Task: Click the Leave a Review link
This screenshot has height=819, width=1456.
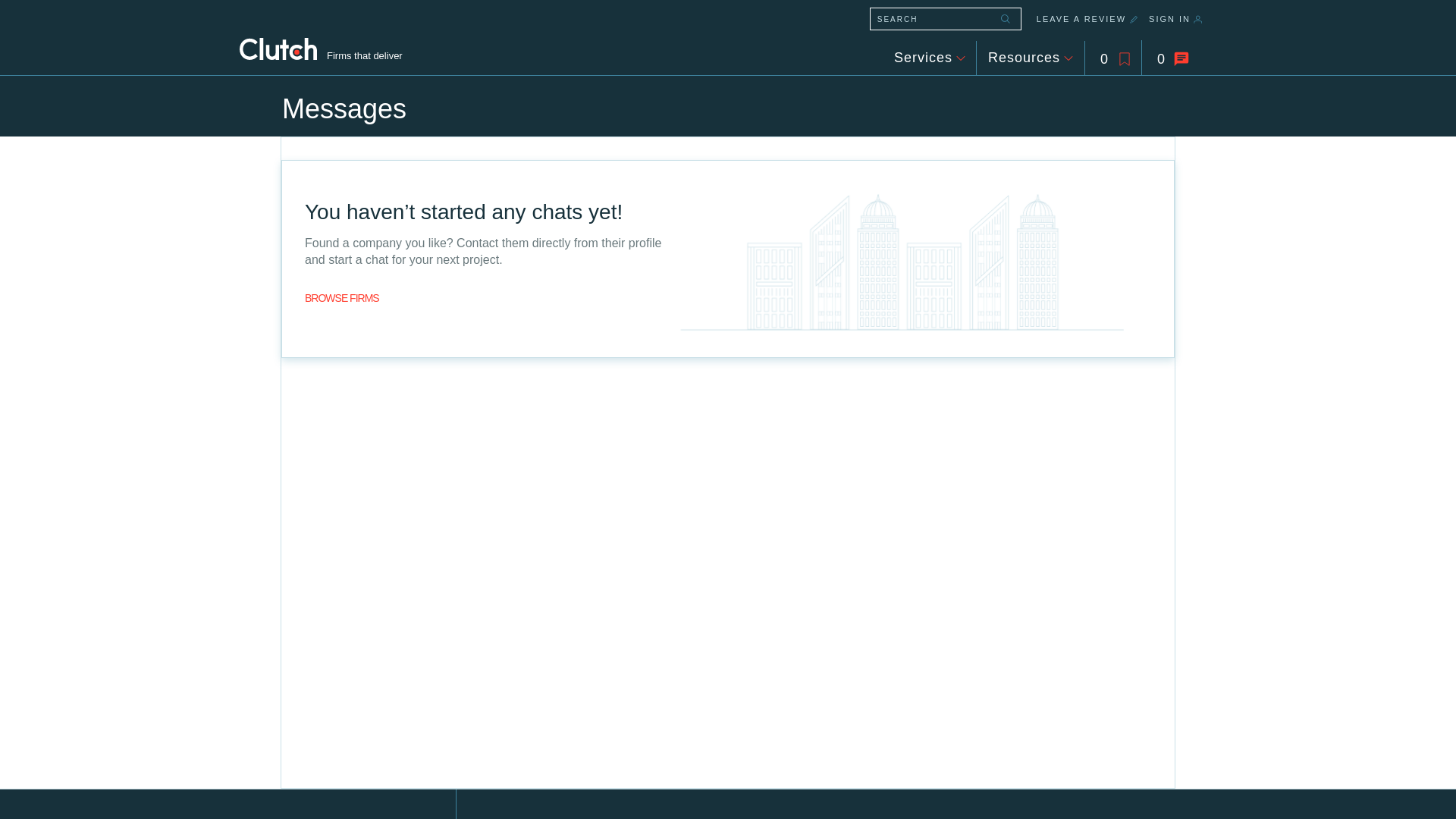Action: (x=1081, y=19)
